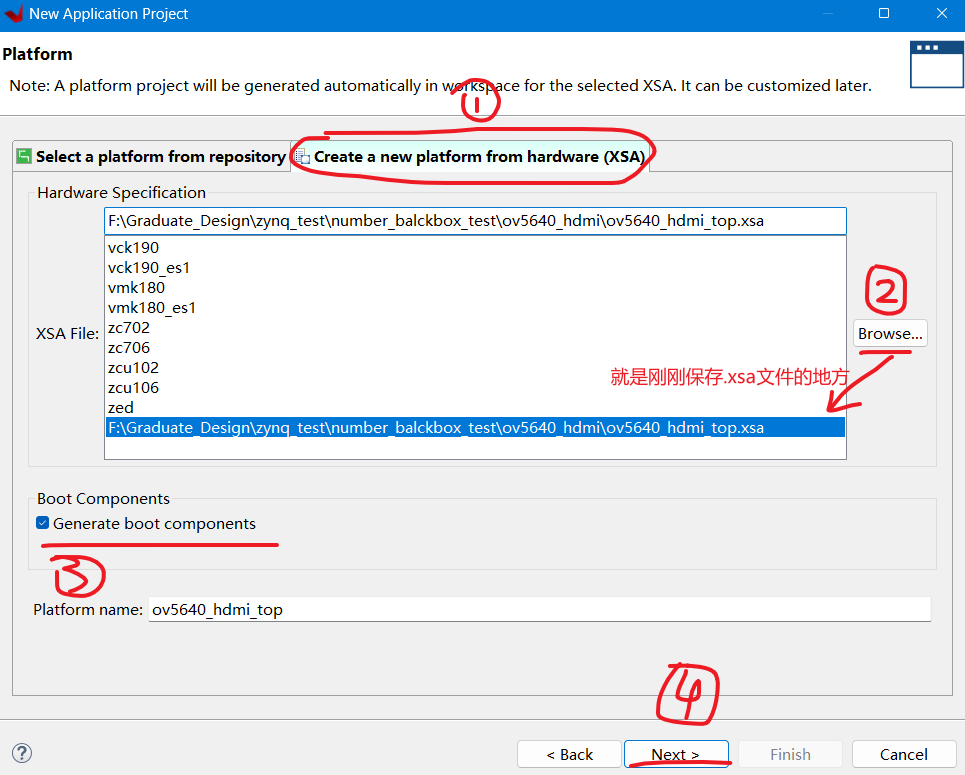965x775 pixels.
Task: Choose vmk180 from the hardware list
Action: (x=475, y=287)
